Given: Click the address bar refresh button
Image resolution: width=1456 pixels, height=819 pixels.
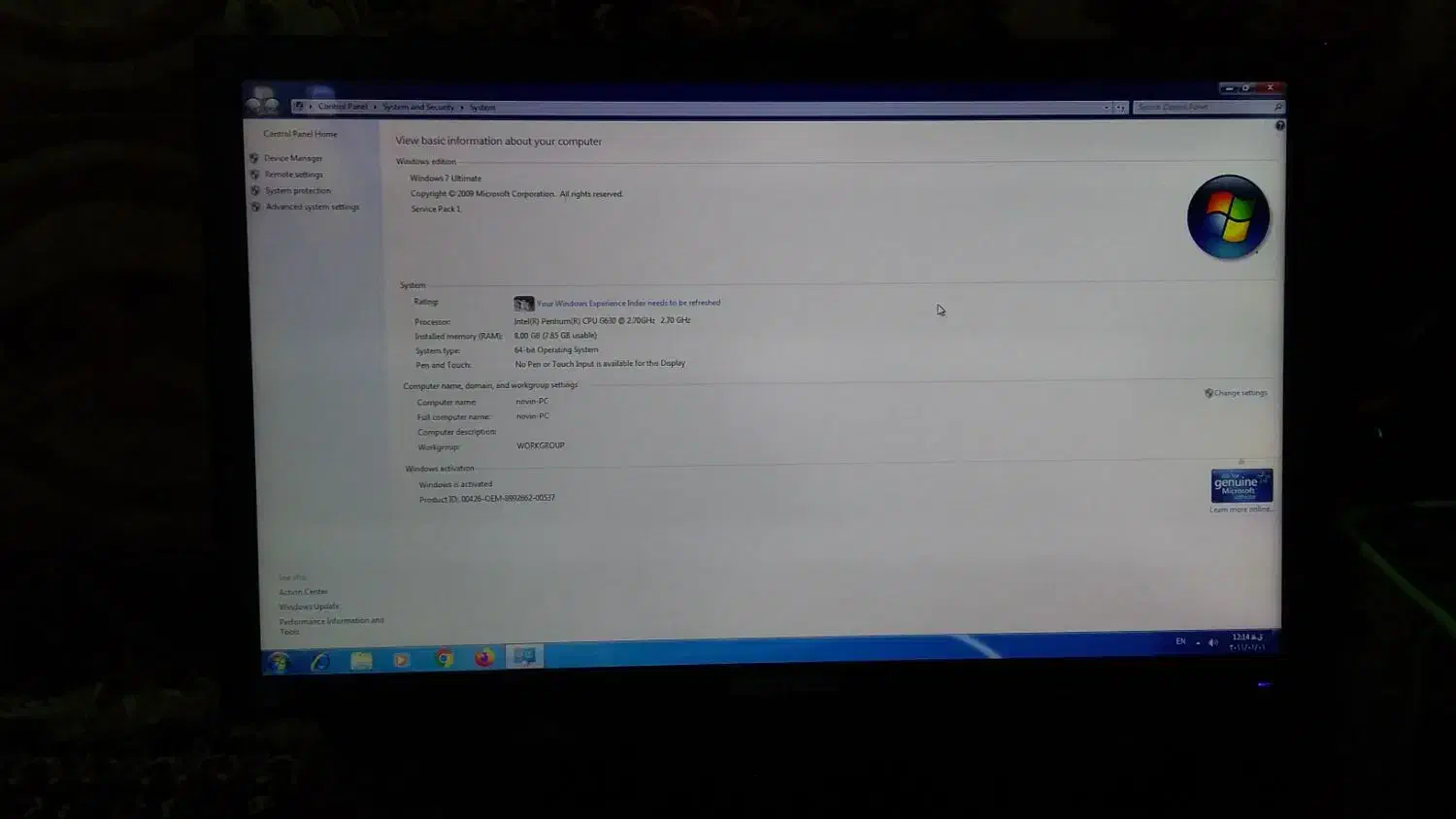Looking at the screenshot, I should (x=1120, y=108).
